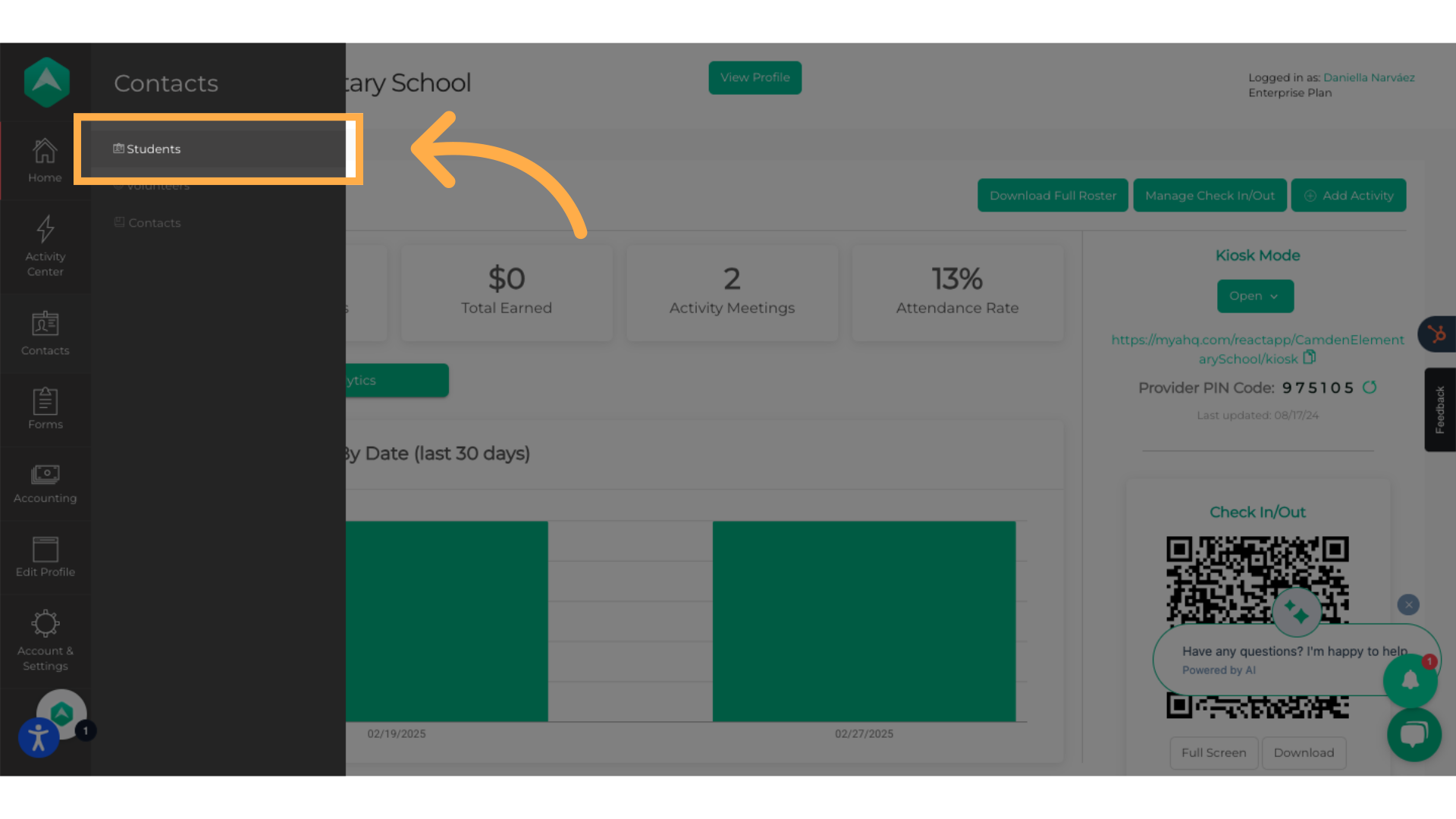
Task: Copy the kiosk URL link
Action: (x=1310, y=358)
